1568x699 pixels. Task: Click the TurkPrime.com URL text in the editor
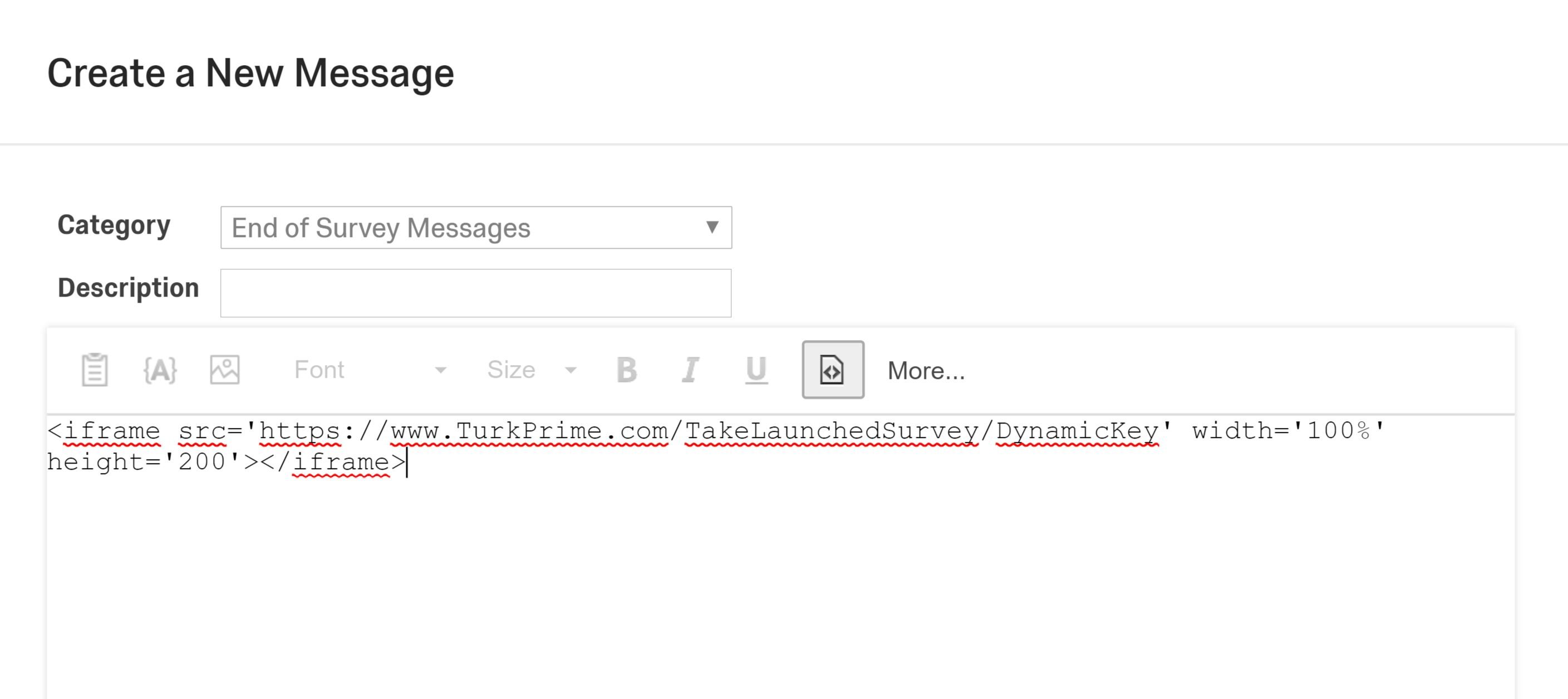(x=529, y=431)
